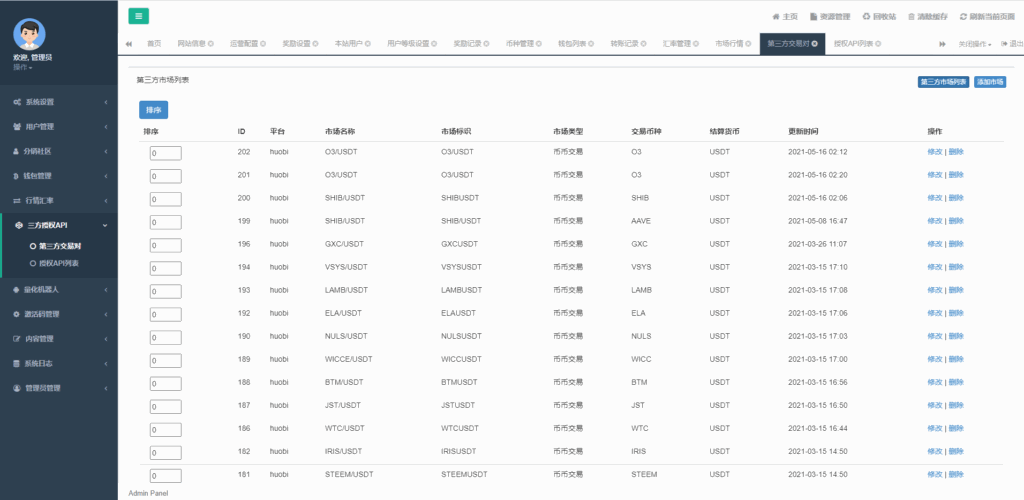Switch to the 奖励记录 tab
This screenshot has height=500, width=1024.
pyautogui.click(x=472, y=44)
